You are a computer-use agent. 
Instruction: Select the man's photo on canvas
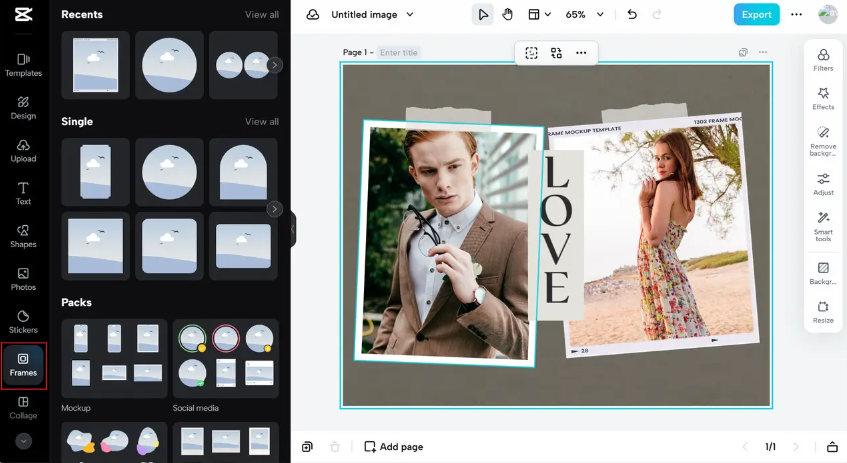tap(447, 244)
